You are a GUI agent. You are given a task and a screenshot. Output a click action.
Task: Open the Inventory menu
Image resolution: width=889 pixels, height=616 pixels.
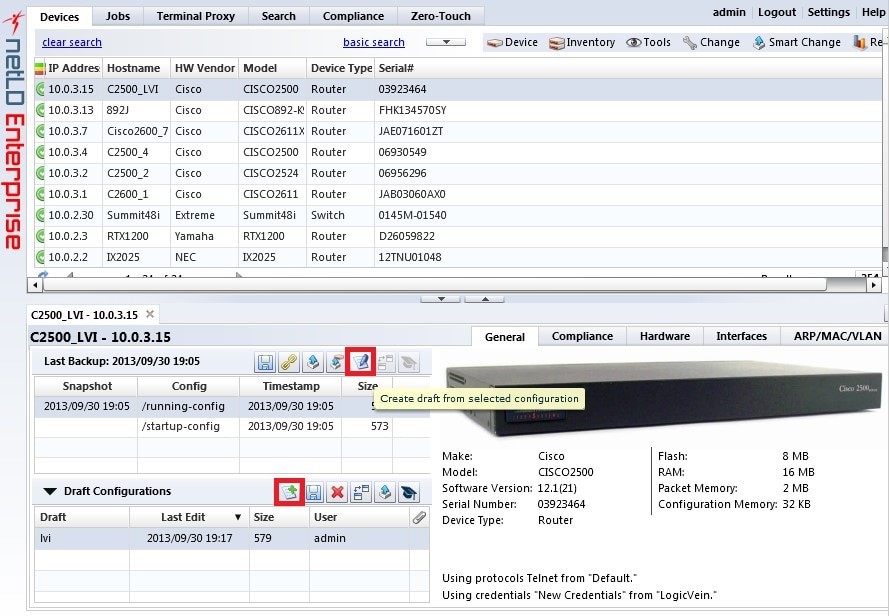pos(582,43)
